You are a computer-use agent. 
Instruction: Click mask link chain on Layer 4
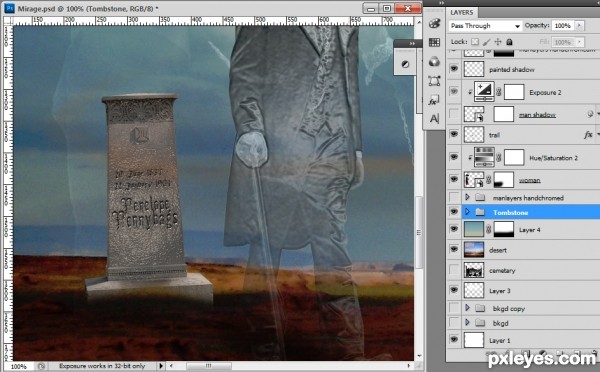tap(488, 229)
